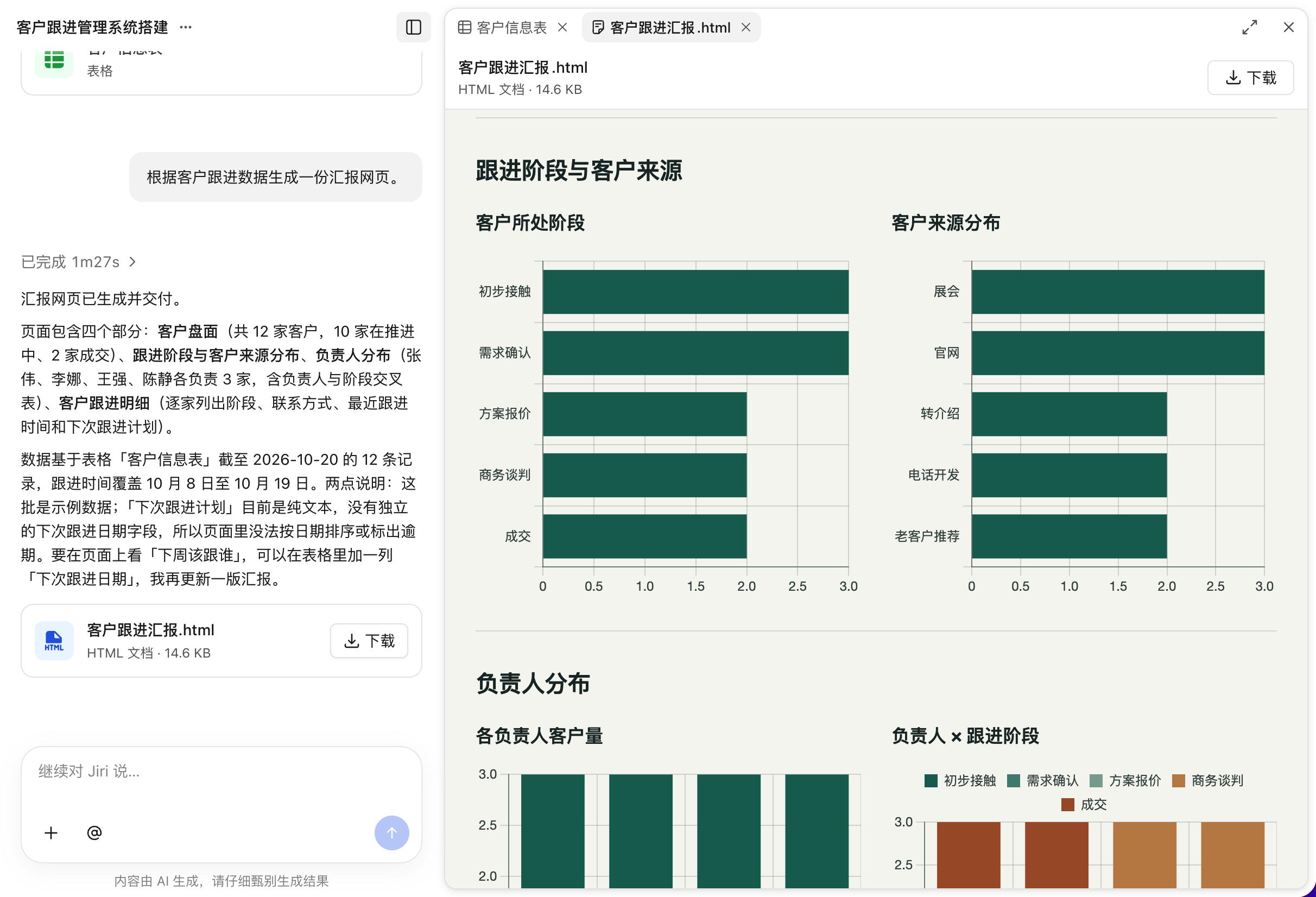Toggle the 方案报价 legend entry
The width and height of the screenshot is (1316, 897).
(1125, 781)
